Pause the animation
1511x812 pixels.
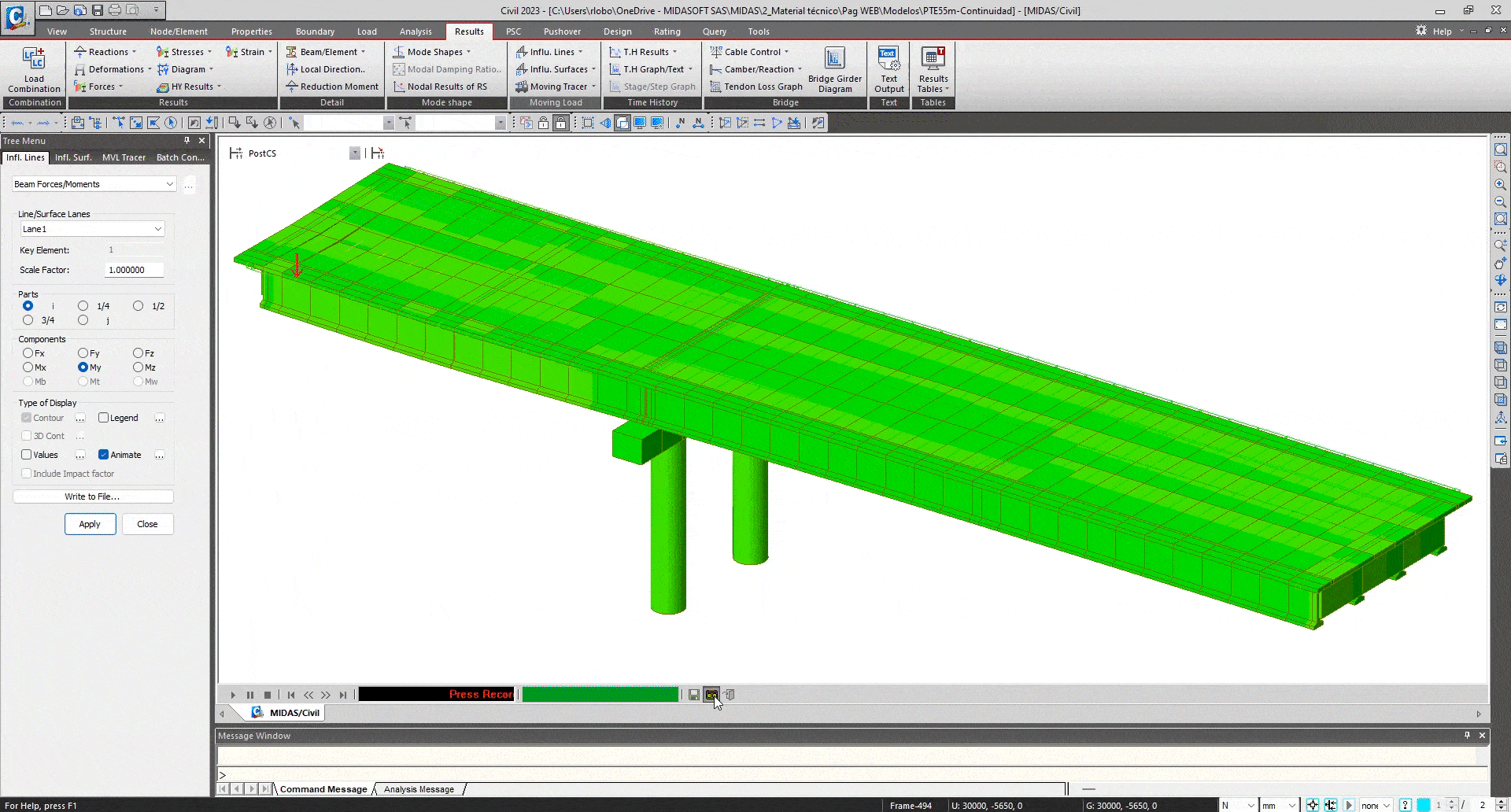coord(250,695)
